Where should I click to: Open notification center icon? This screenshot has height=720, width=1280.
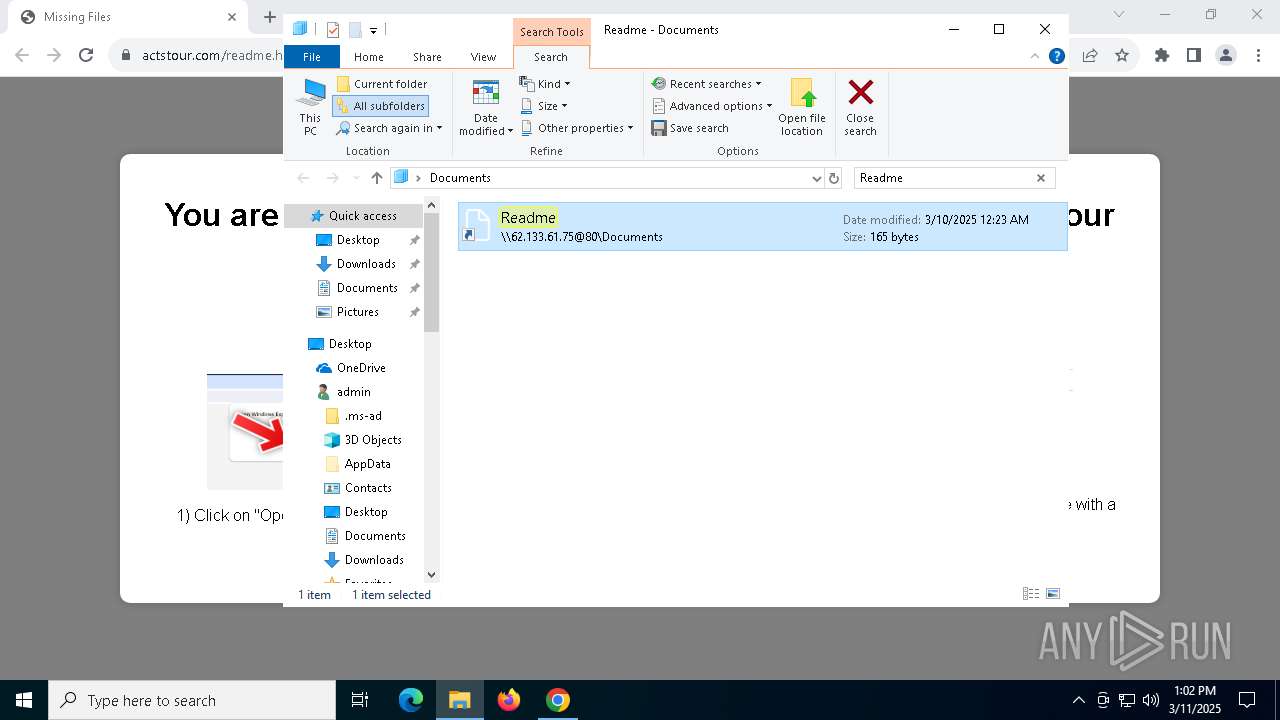click(1247, 700)
